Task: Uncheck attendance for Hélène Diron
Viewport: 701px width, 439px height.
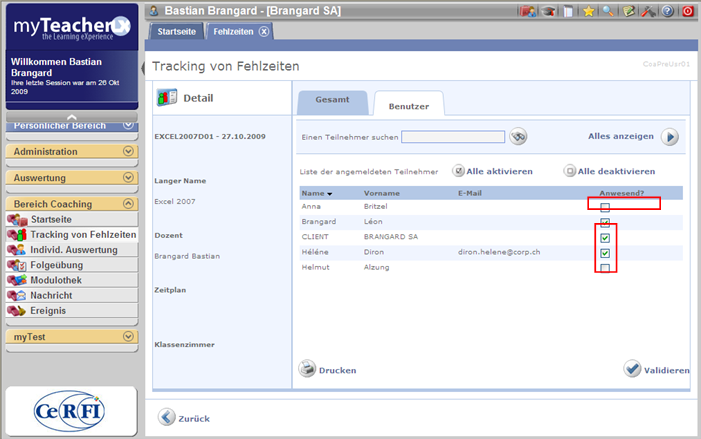Action: [604, 254]
